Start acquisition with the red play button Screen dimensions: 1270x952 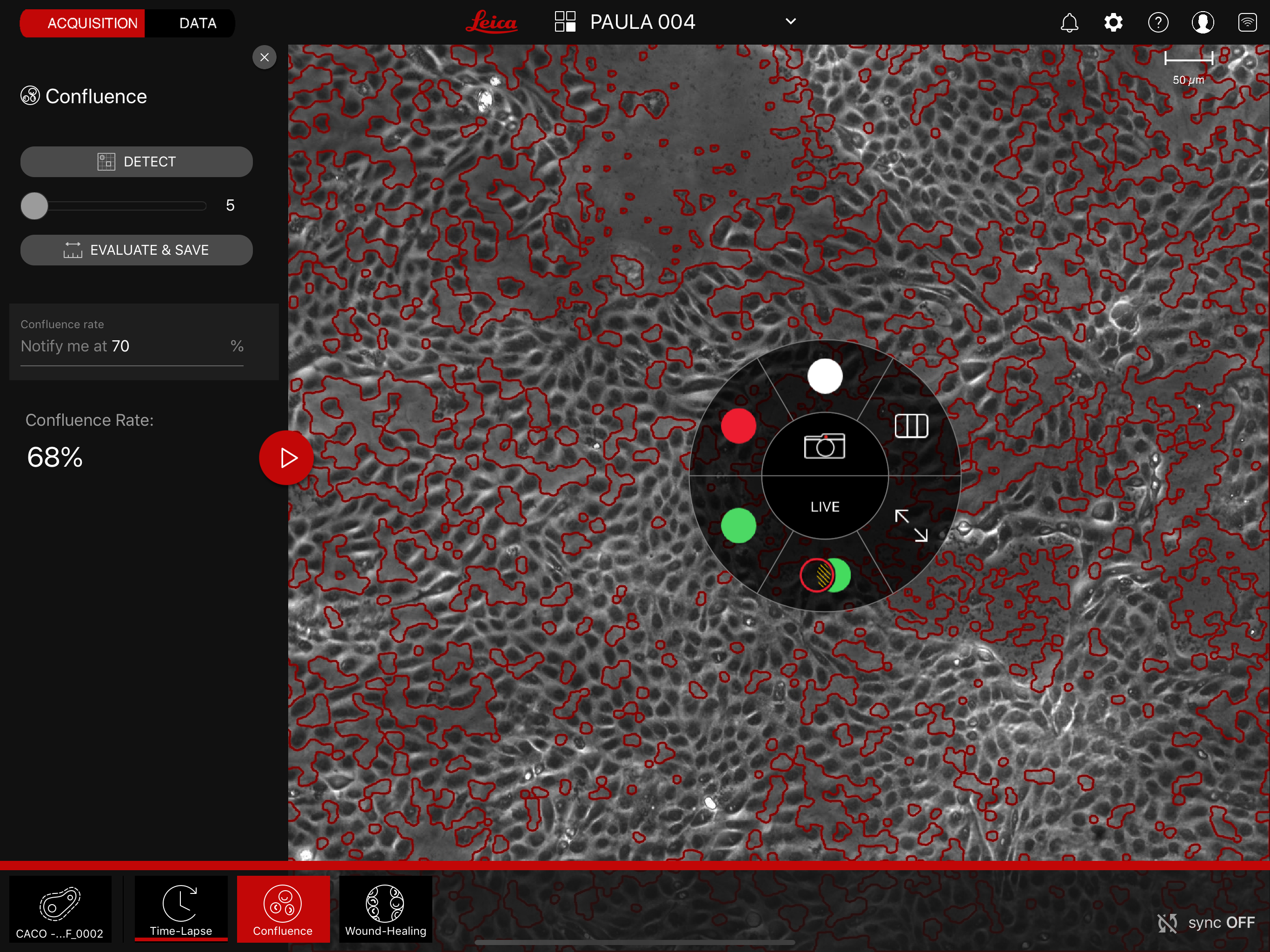(x=286, y=458)
